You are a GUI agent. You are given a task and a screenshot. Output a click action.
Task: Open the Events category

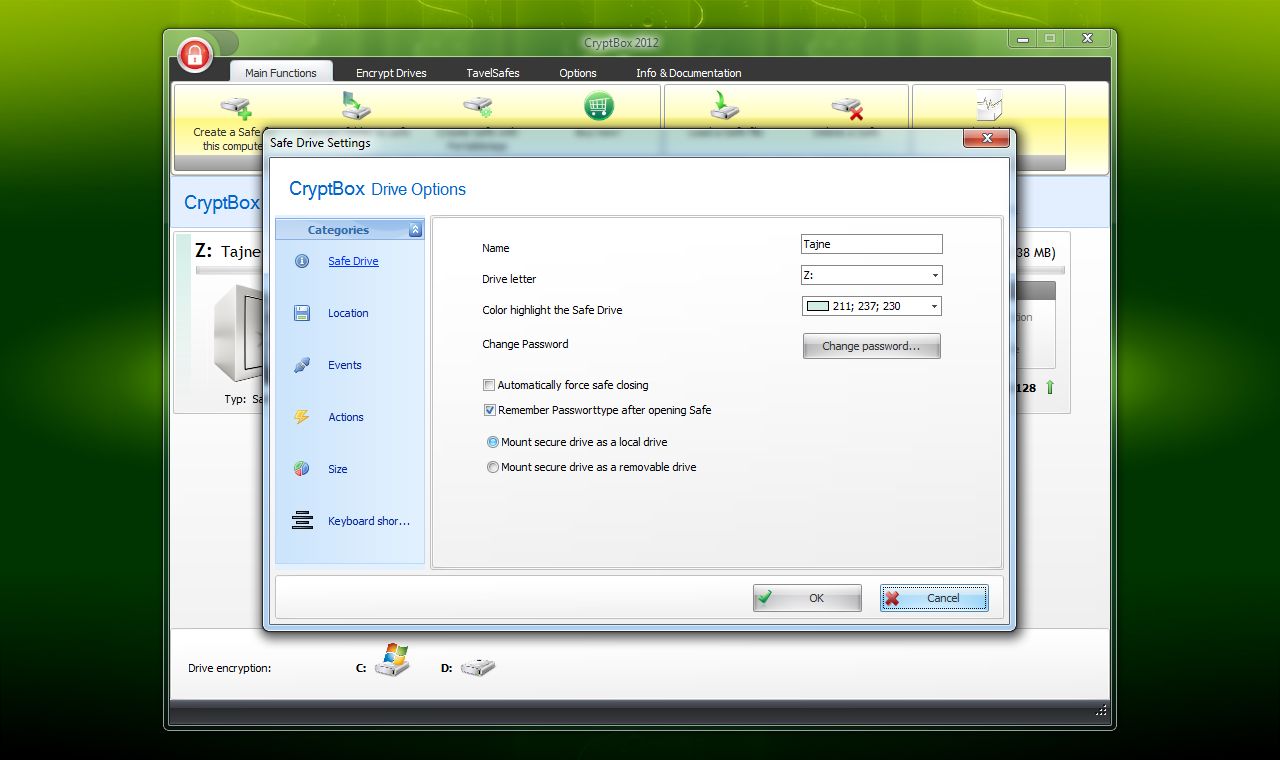pyautogui.click(x=345, y=365)
